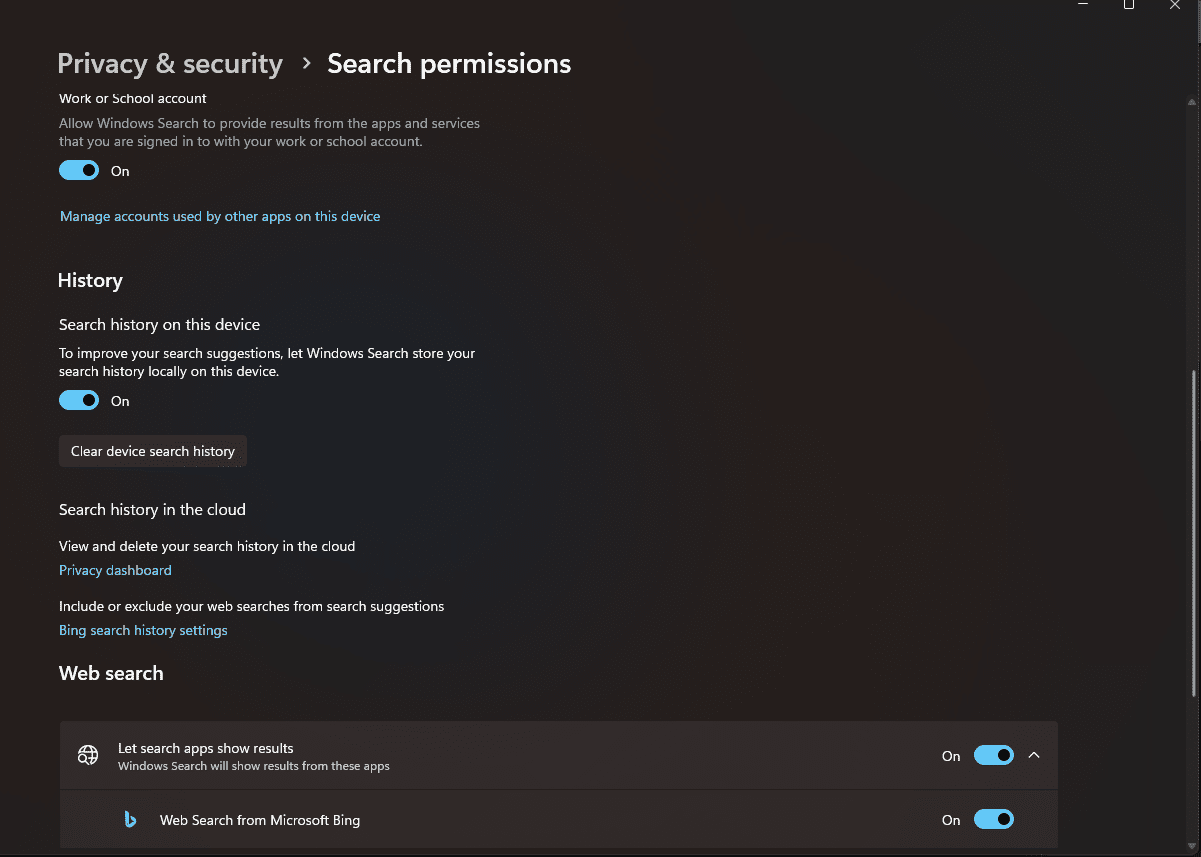Go back to Privacy & security breadcrumb
Viewport: 1201px width, 857px height.
[x=170, y=63]
